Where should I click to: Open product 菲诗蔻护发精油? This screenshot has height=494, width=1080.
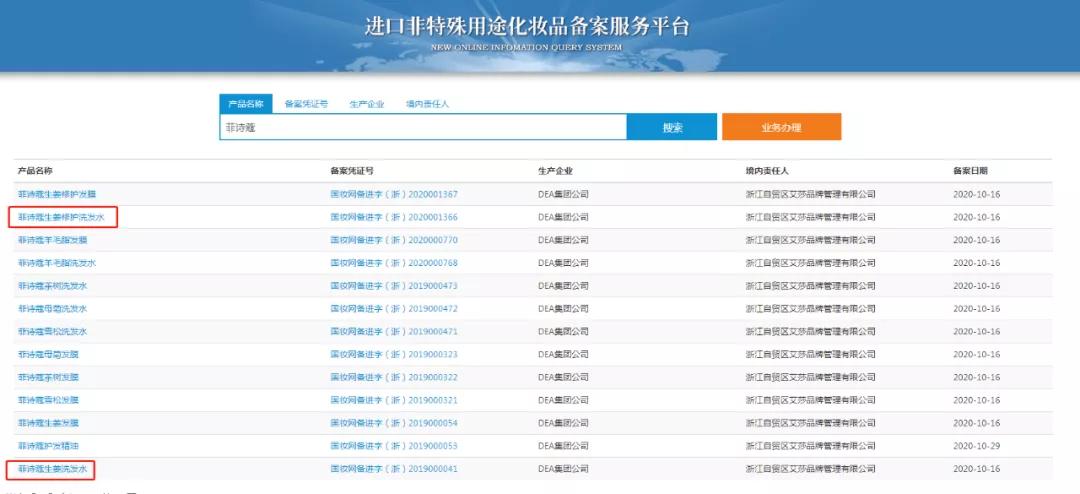click(48, 446)
